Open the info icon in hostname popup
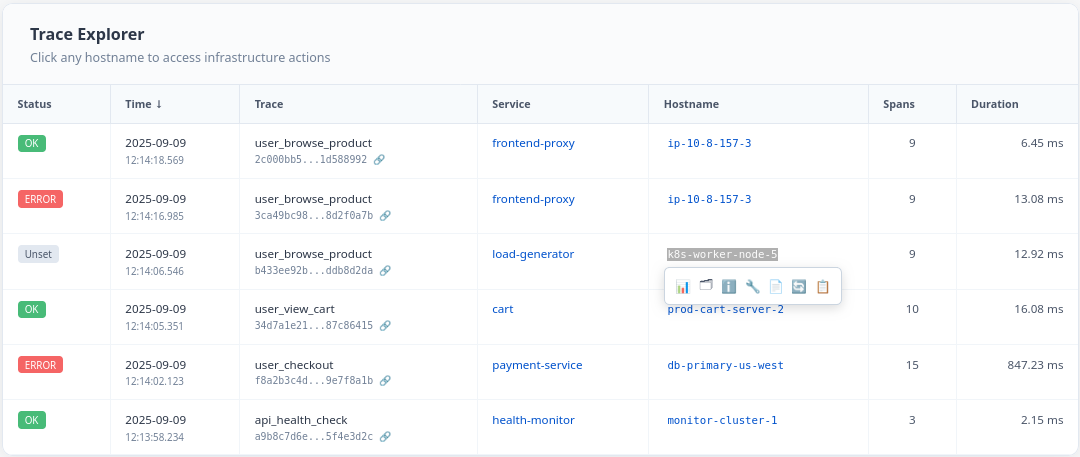 point(729,287)
